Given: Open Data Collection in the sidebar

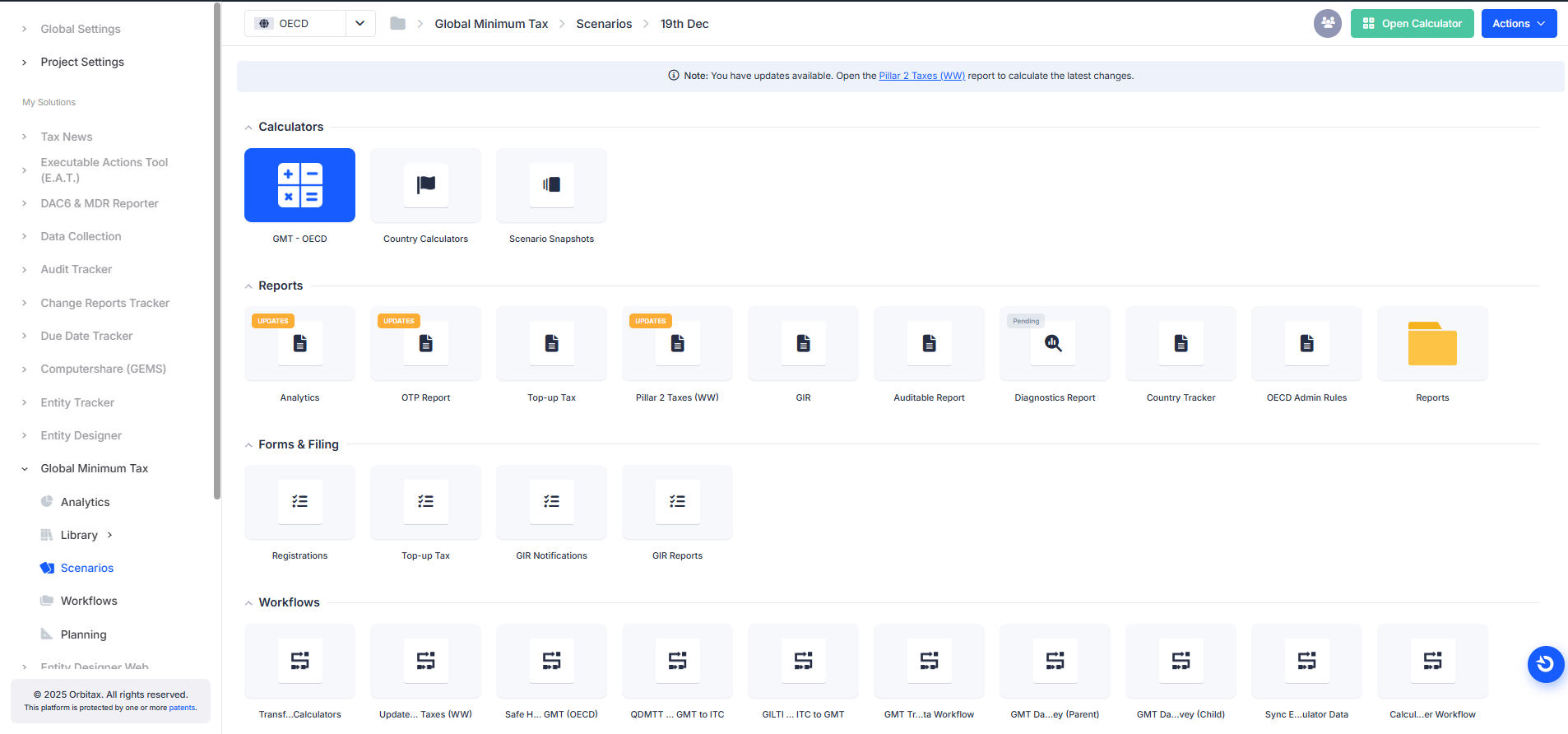Looking at the screenshot, I should coord(81,236).
